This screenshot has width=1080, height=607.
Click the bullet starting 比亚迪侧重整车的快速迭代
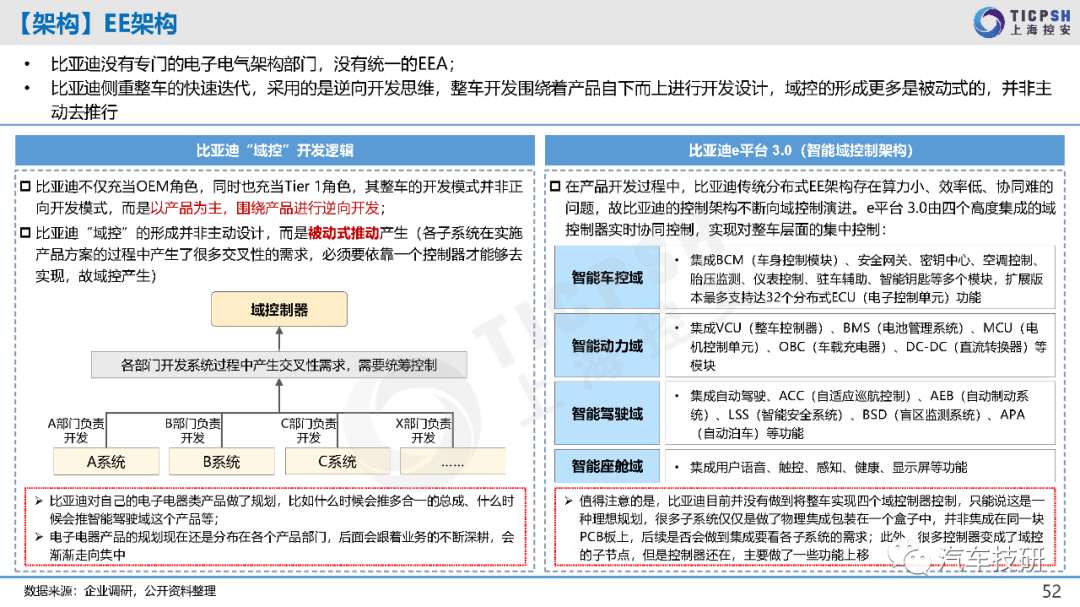point(551,99)
